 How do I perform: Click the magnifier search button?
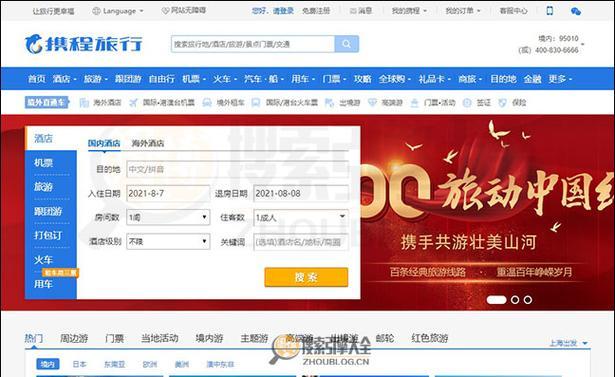coord(346,44)
